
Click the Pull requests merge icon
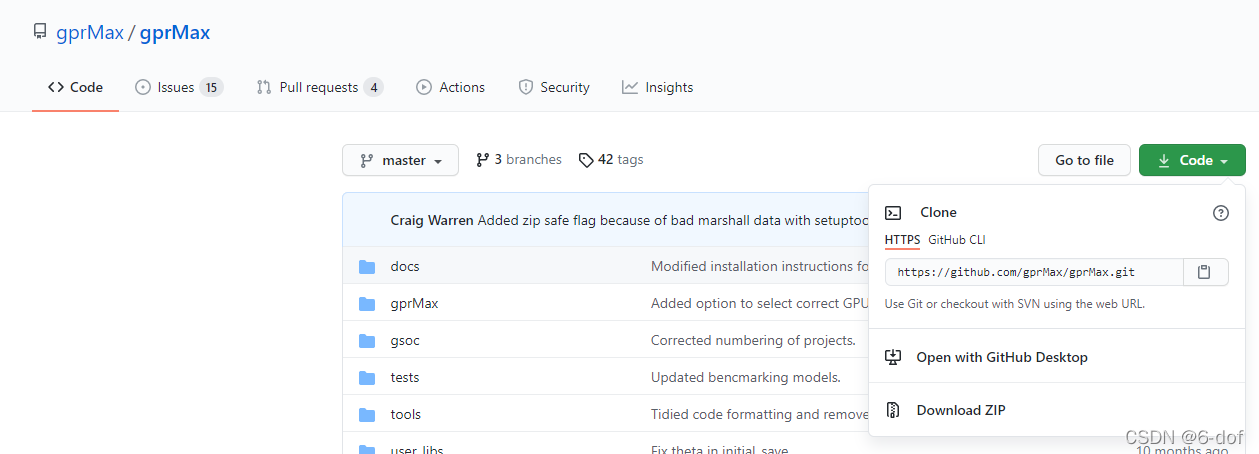(x=264, y=87)
